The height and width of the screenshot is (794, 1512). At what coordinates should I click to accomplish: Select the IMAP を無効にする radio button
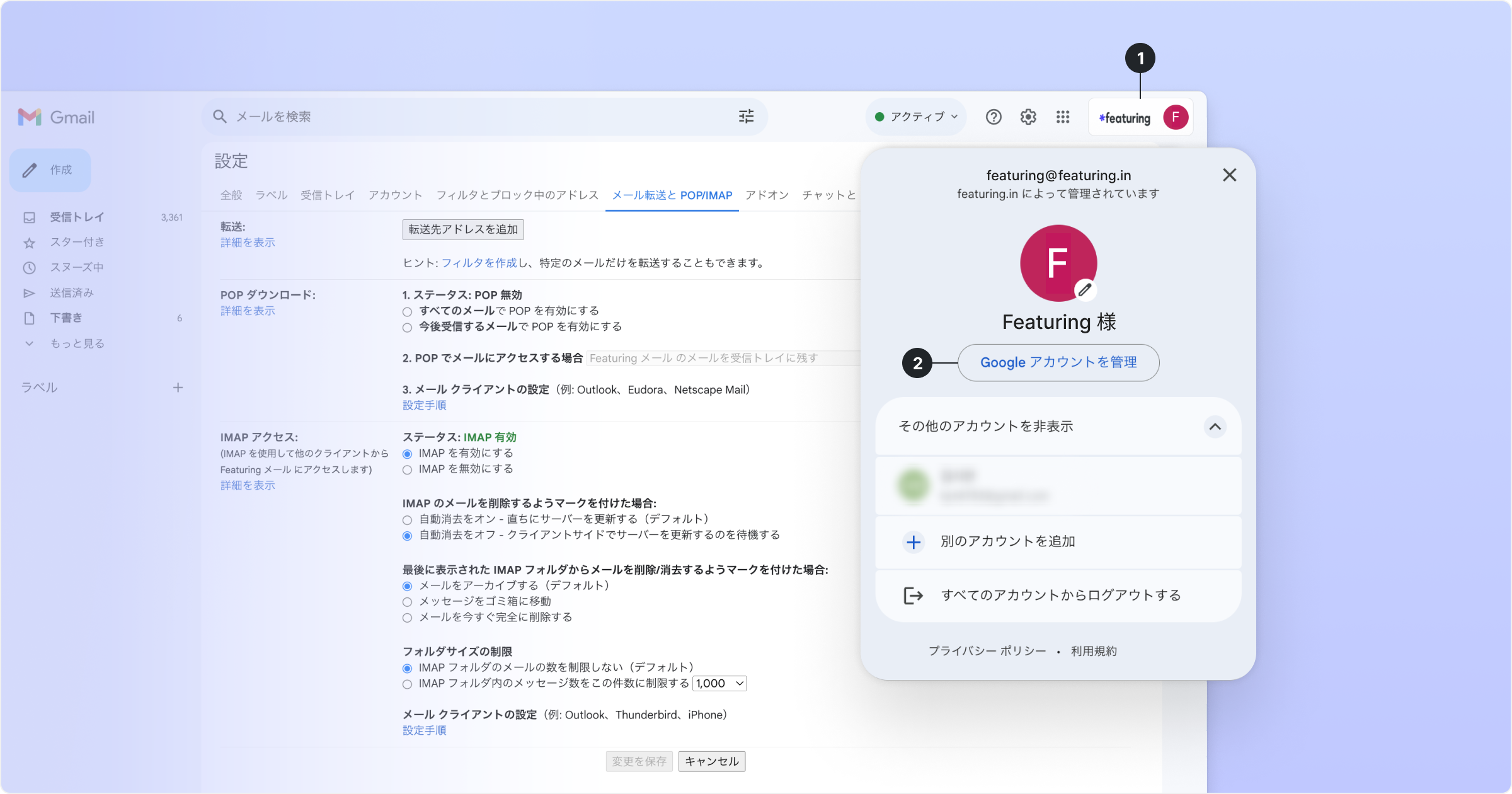coord(407,469)
